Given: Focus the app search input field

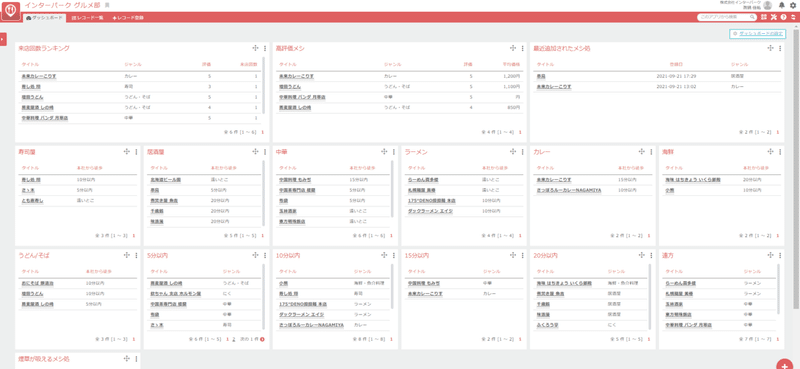Looking at the screenshot, I should coord(723,17).
